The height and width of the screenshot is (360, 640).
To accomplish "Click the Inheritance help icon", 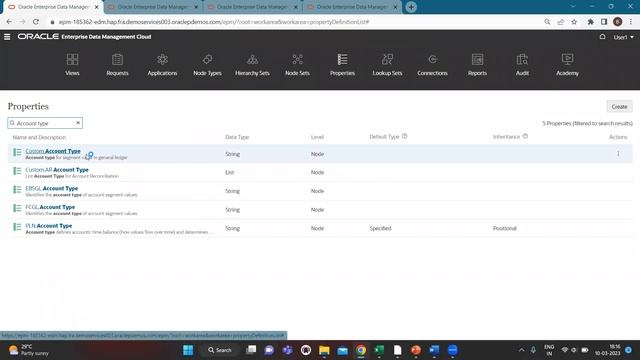I will click(525, 136).
